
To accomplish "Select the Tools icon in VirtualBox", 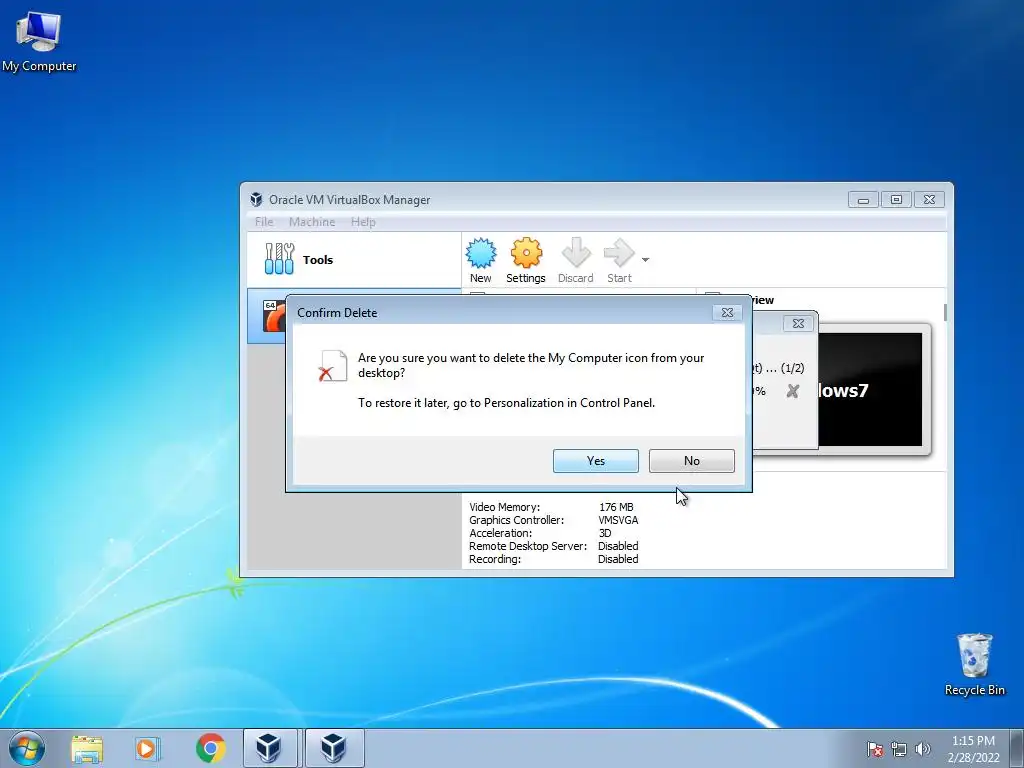I will coord(280,259).
